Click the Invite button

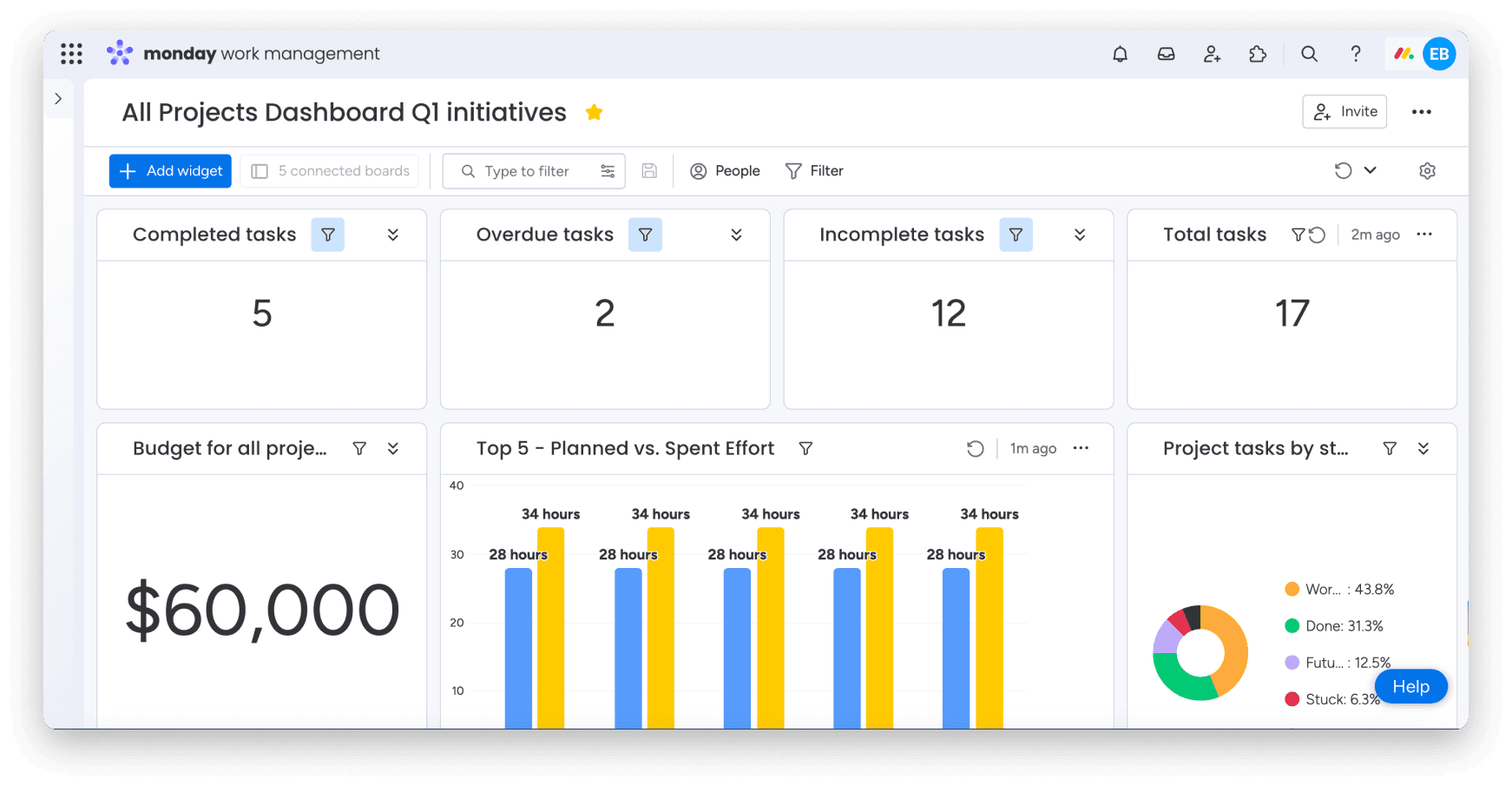point(1344,111)
